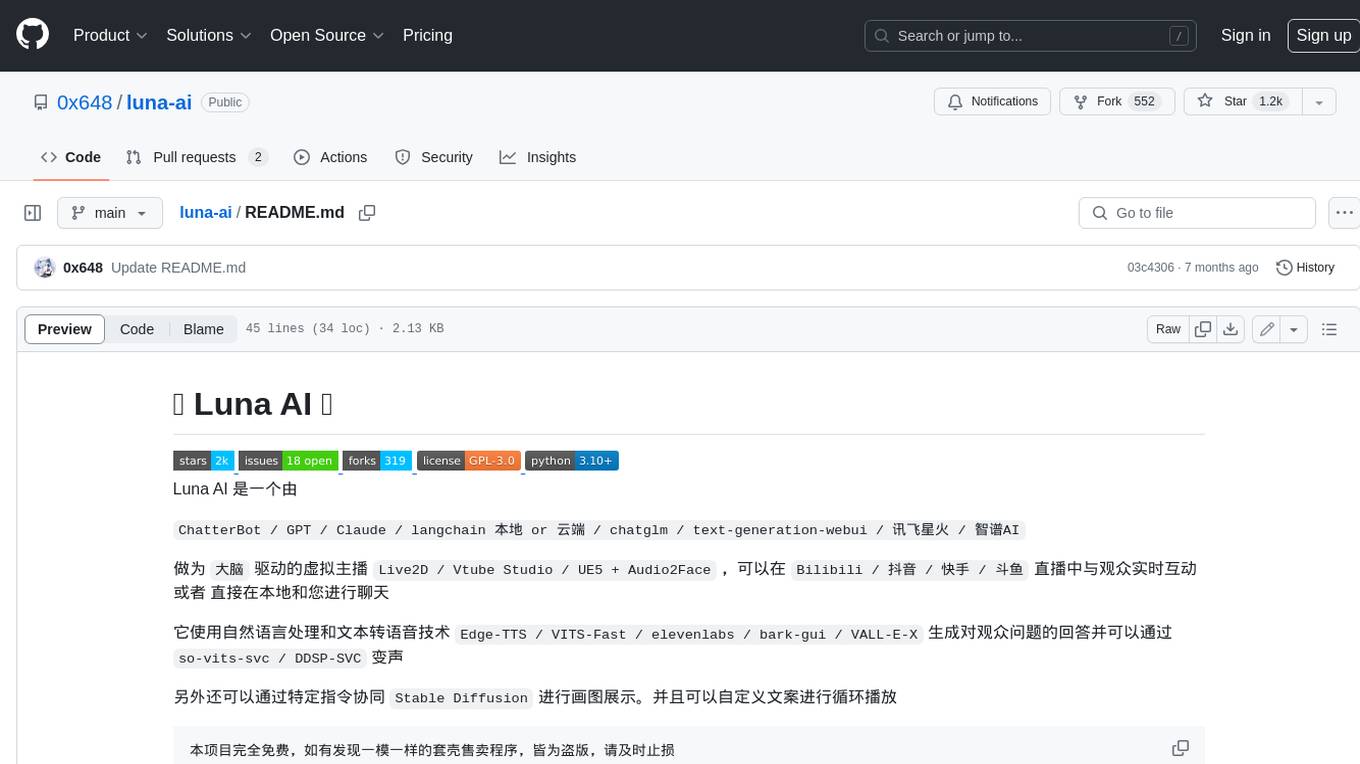Switch to the Pull requests tab
Viewport: 1360px width, 764px height.
pyautogui.click(x=196, y=157)
